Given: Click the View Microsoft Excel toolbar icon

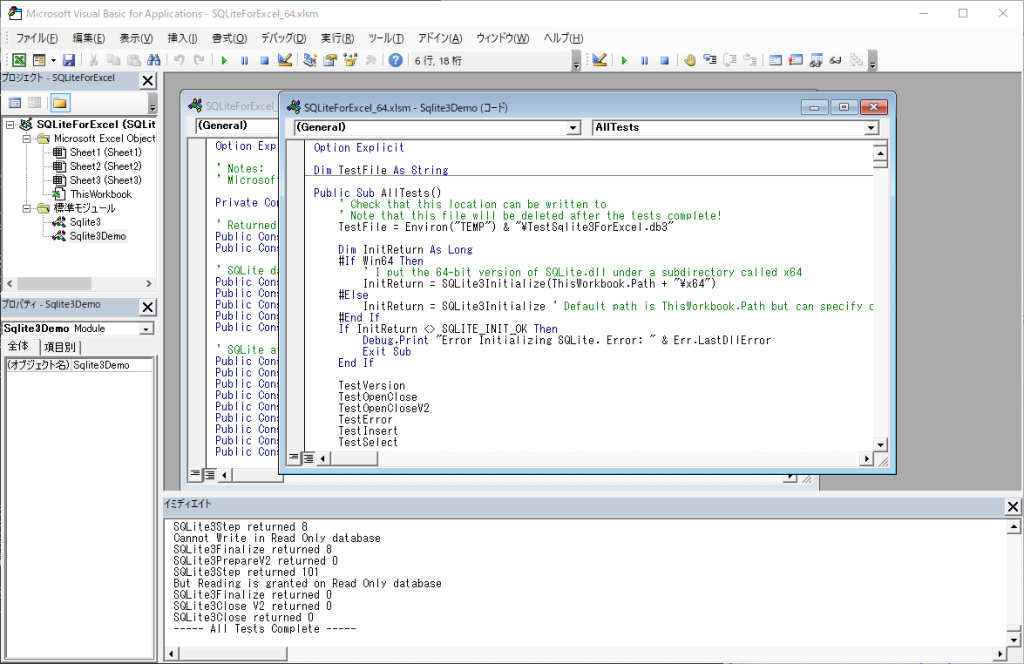Looking at the screenshot, I should 19,61.
